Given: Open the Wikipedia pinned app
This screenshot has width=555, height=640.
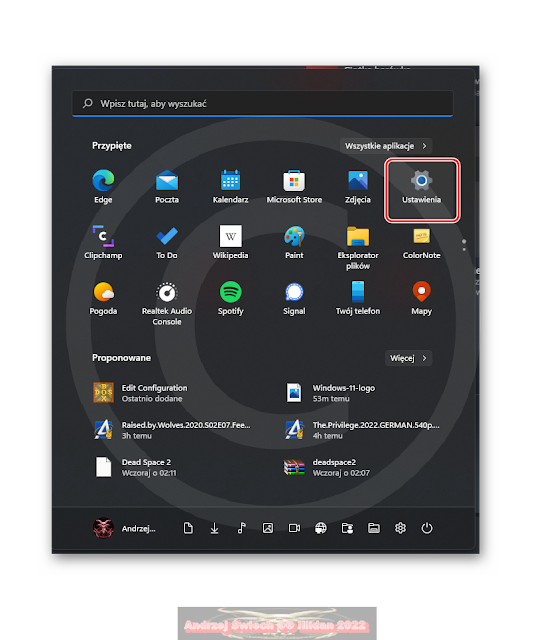Looking at the screenshot, I should 231,242.
